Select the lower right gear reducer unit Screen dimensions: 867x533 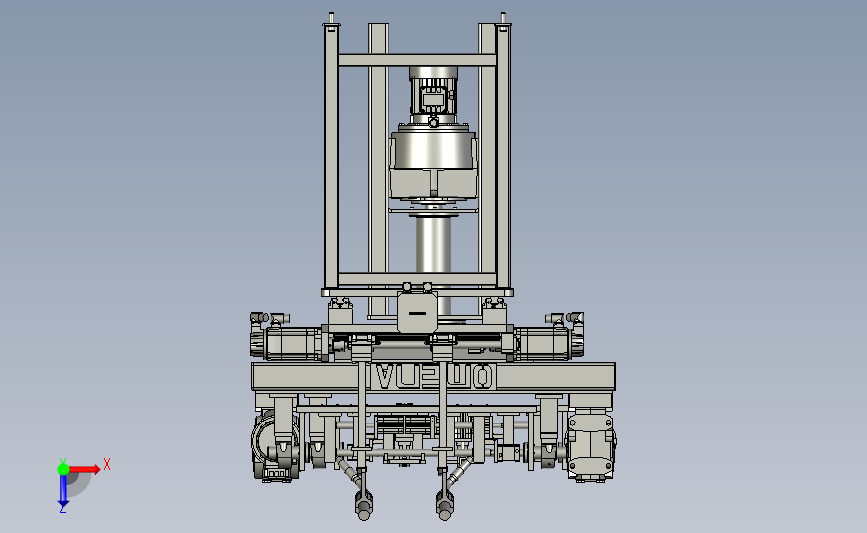[591, 445]
